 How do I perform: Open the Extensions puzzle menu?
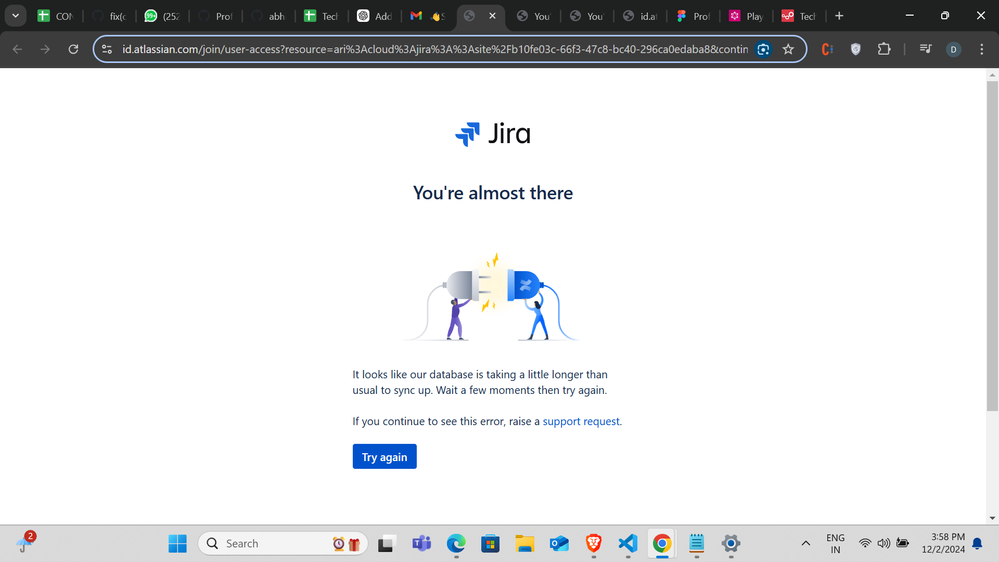tap(884, 49)
